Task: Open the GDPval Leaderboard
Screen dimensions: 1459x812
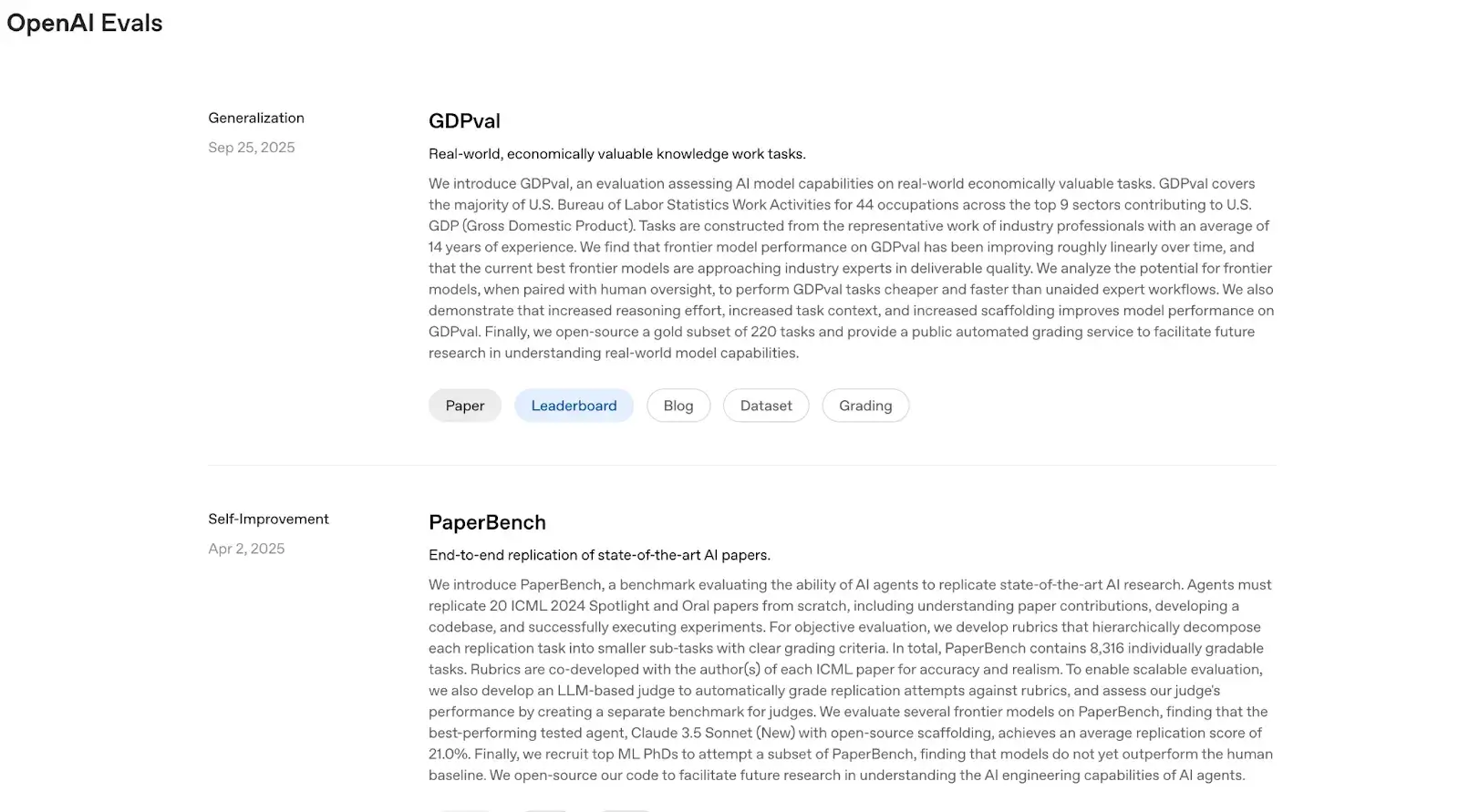Action: [x=574, y=406]
